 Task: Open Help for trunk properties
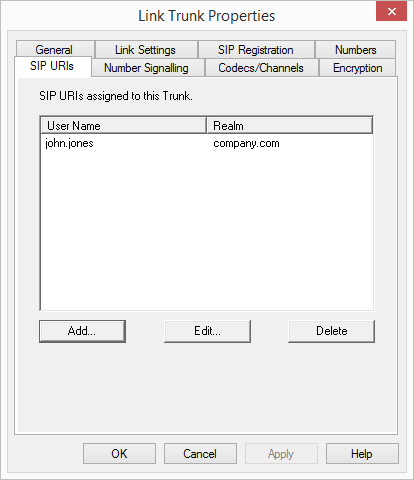(362, 454)
